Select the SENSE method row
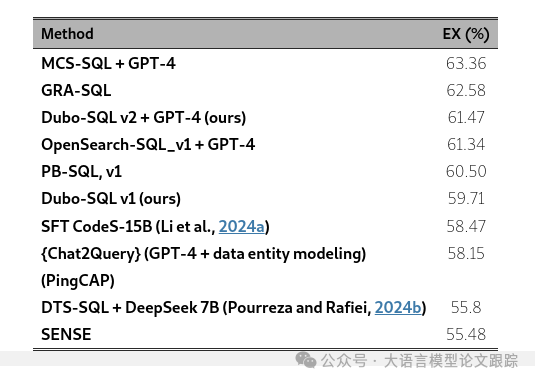535x382 pixels. (66, 334)
